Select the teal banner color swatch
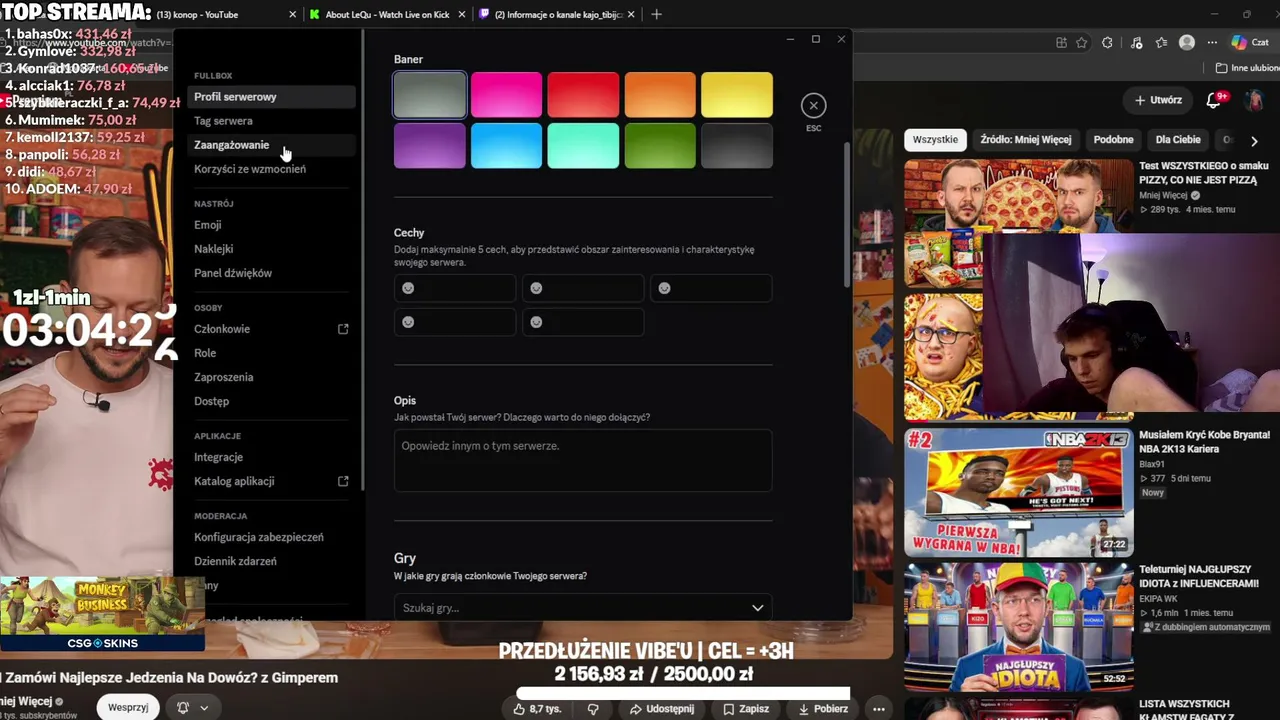Screen dimensions: 1280x720 tap(583, 146)
